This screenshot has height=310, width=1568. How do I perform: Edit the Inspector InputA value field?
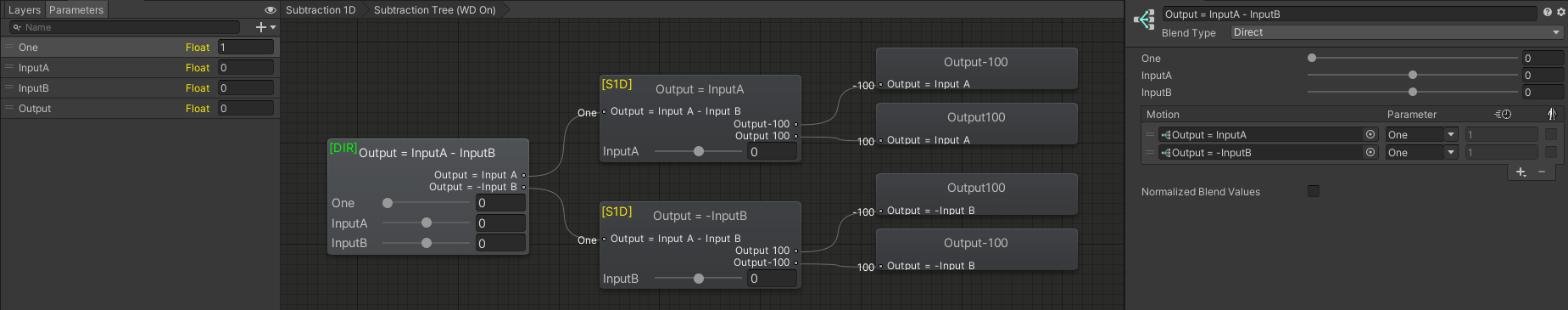[1543, 76]
